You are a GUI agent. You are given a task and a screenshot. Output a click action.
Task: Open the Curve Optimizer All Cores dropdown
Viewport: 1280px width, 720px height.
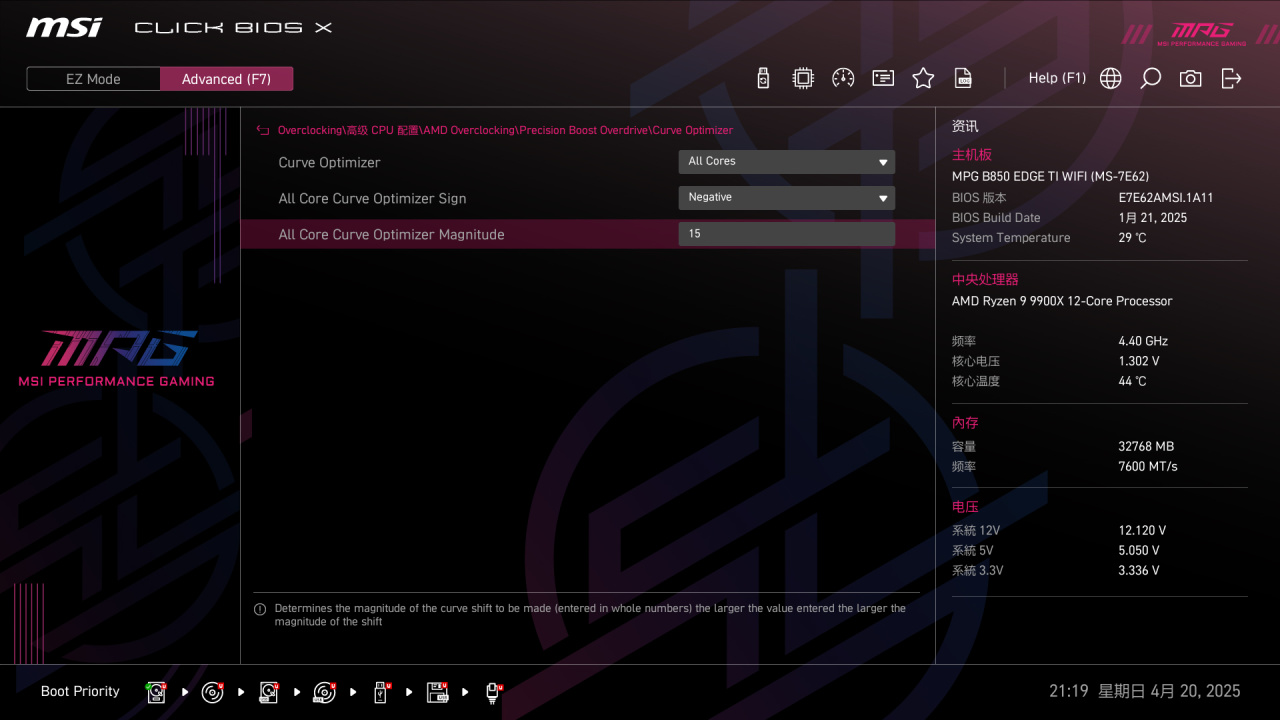coord(787,162)
